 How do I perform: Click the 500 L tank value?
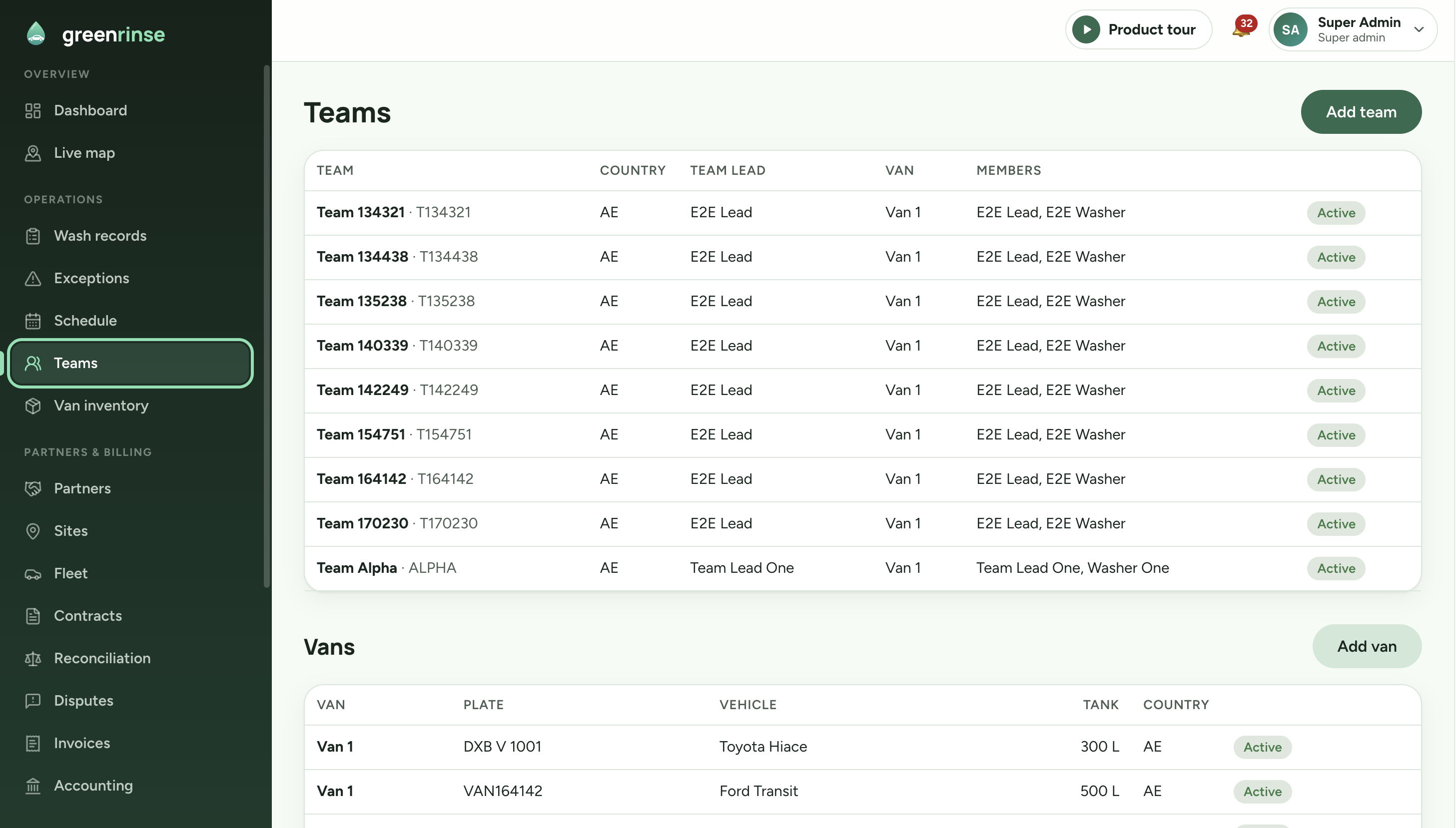pyautogui.click(x=1099, y=791)
